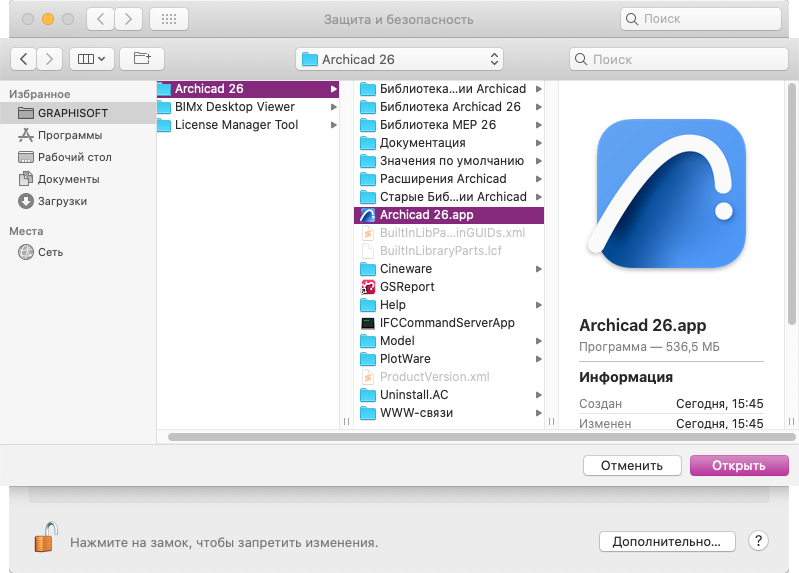This screenshot has width=799, height=573.
Task: Select the Model folder
Action: 449,341
